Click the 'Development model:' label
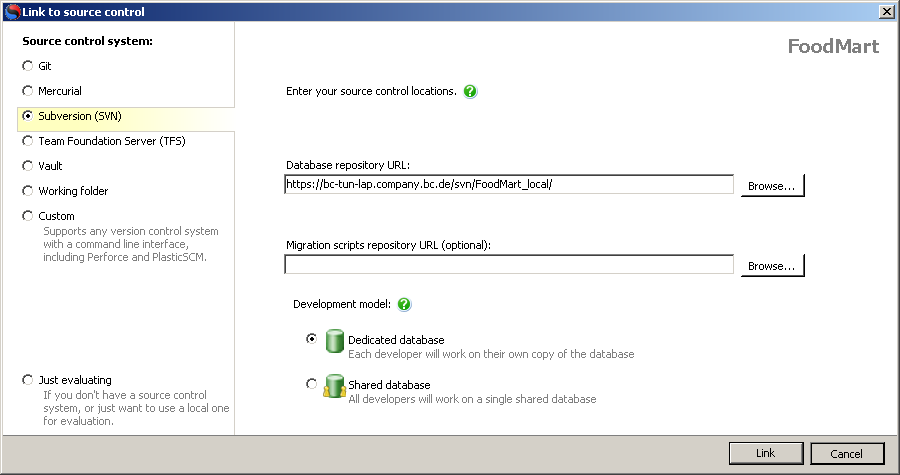Image resolution: width=900 pixels, height=475 pixels. tap(342, 304)
